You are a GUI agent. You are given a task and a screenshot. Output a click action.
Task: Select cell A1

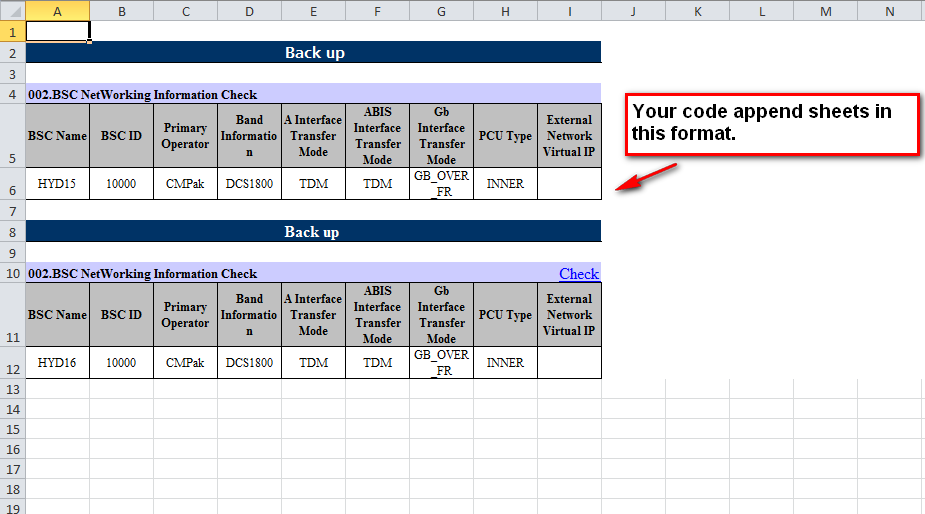pos(58,31)
